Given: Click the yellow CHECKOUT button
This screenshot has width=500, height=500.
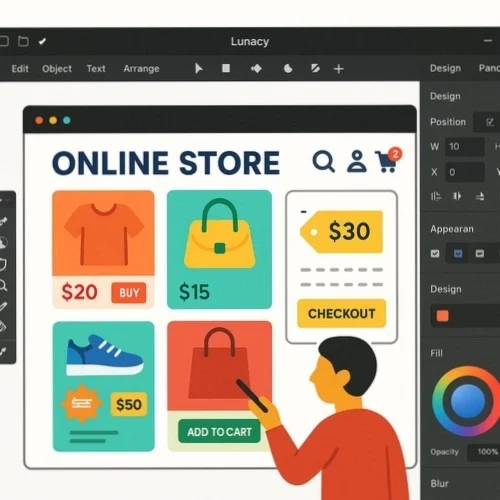Looking at the screenshot, I should [x=342, y=314].
